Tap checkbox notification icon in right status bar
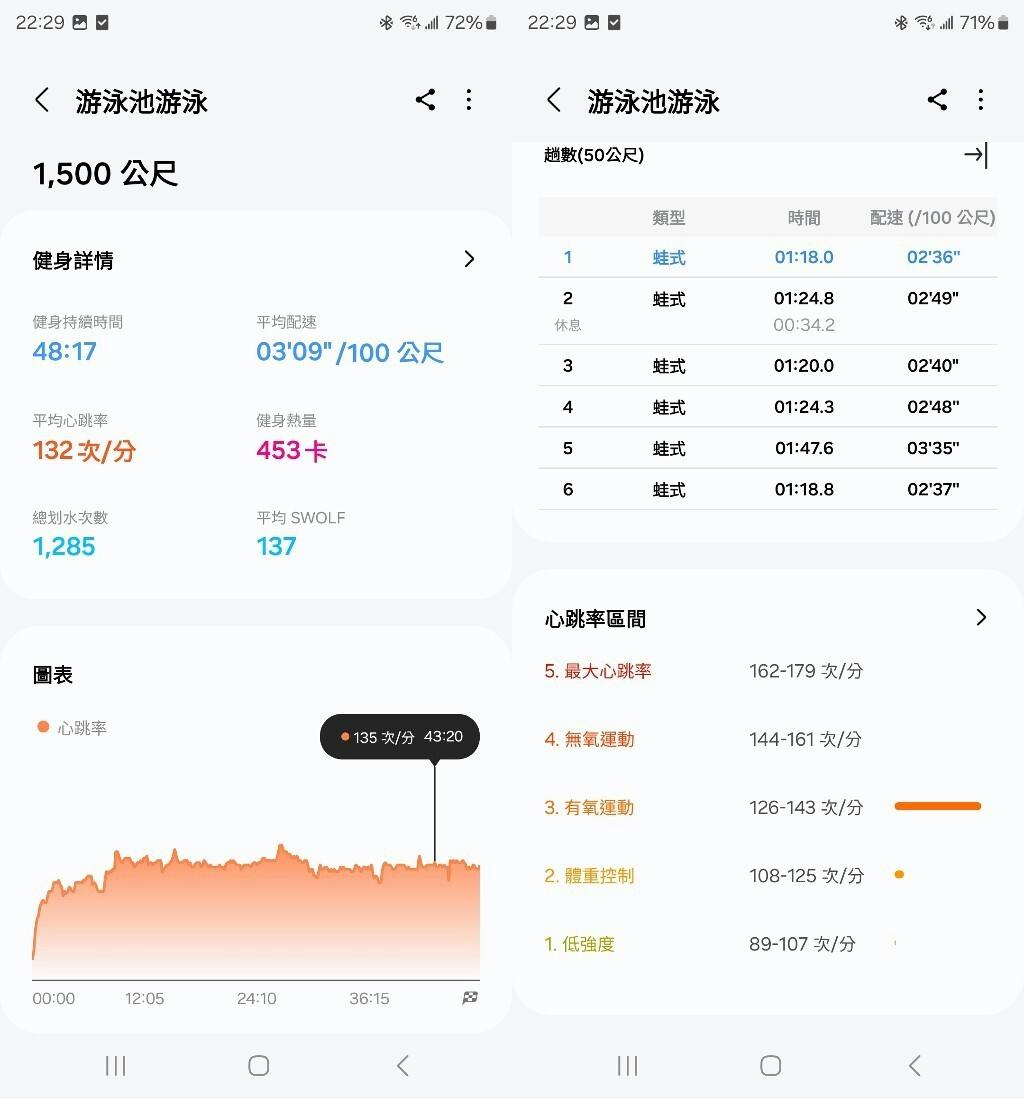Viewport: 1024px width, 1098px height. (614, 23)
